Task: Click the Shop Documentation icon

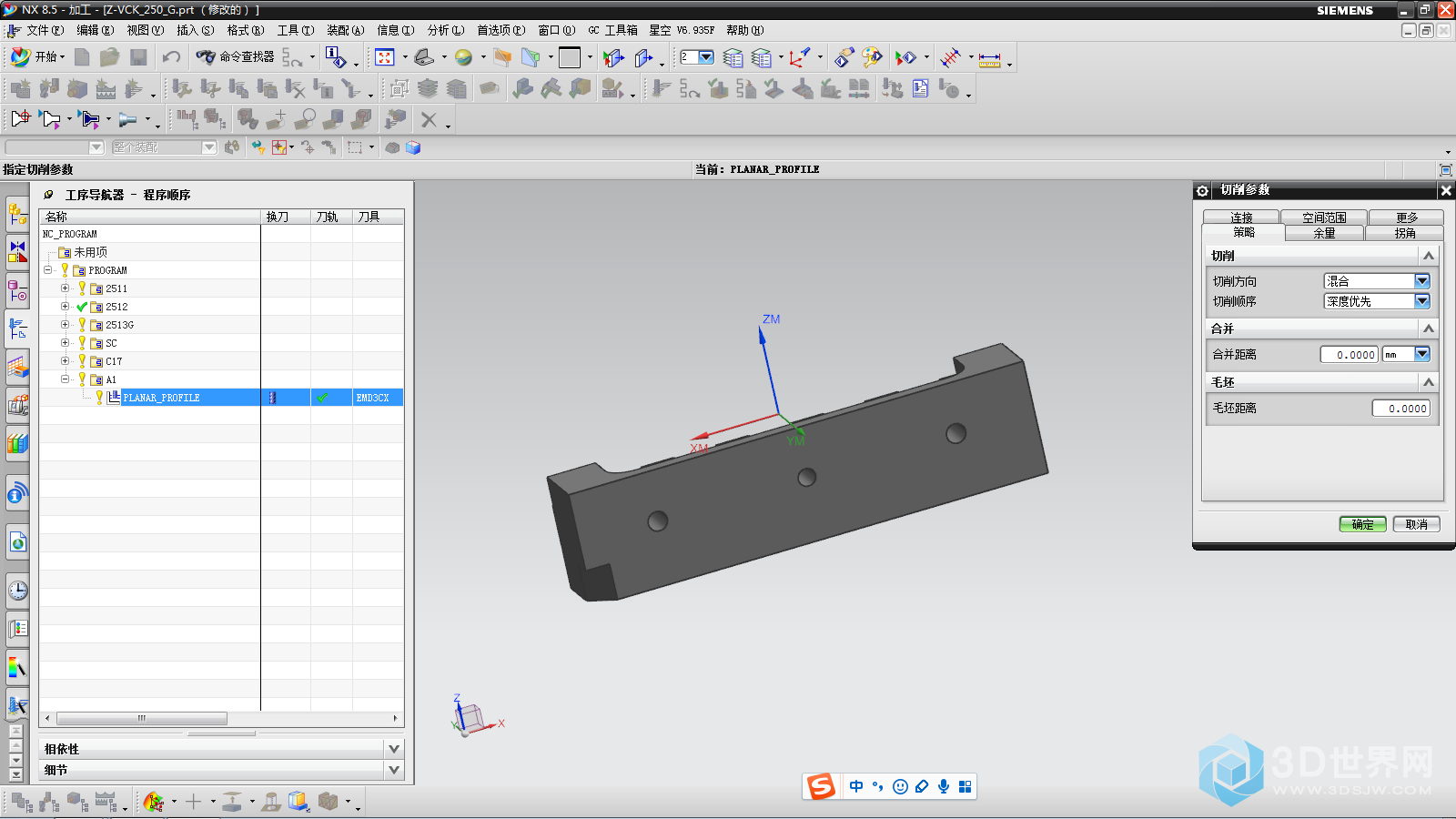Action: pos(920,88)
